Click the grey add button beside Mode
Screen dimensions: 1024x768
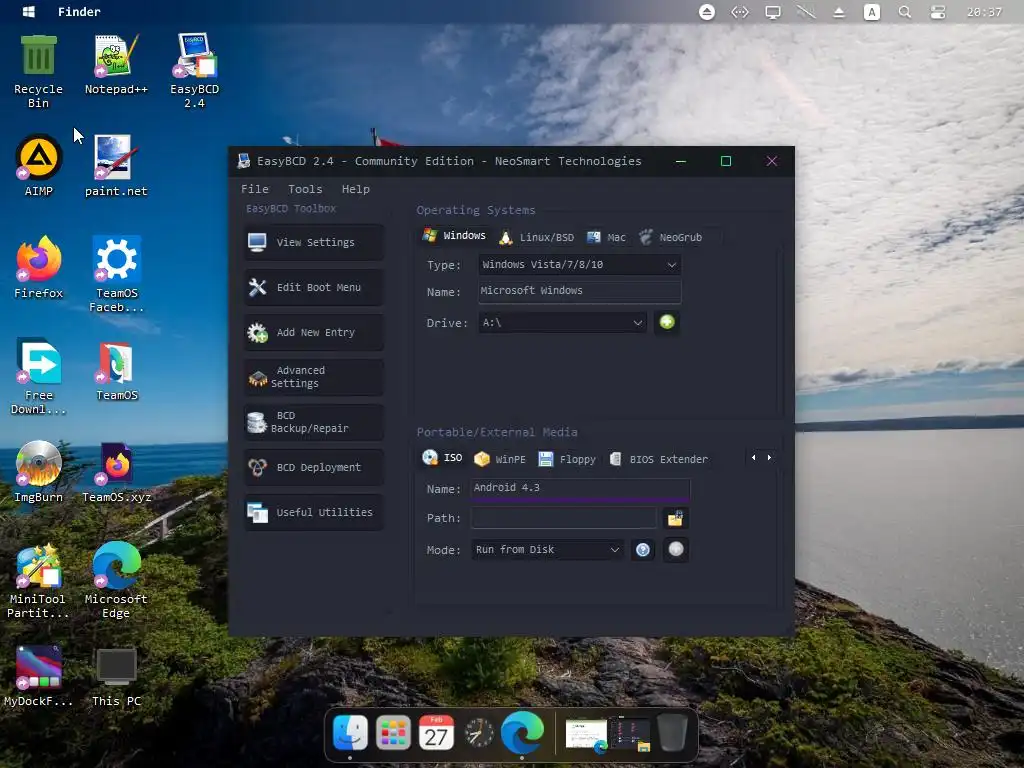676,549
